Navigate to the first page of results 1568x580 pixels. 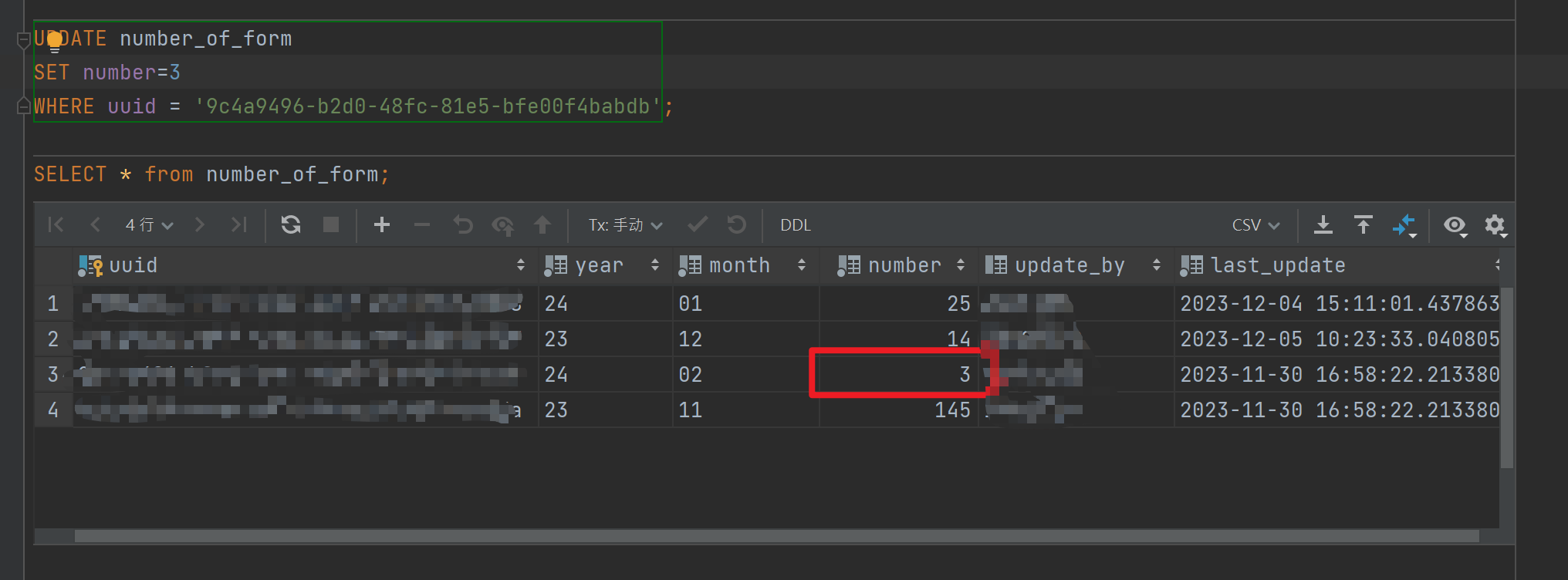point(56,224)
